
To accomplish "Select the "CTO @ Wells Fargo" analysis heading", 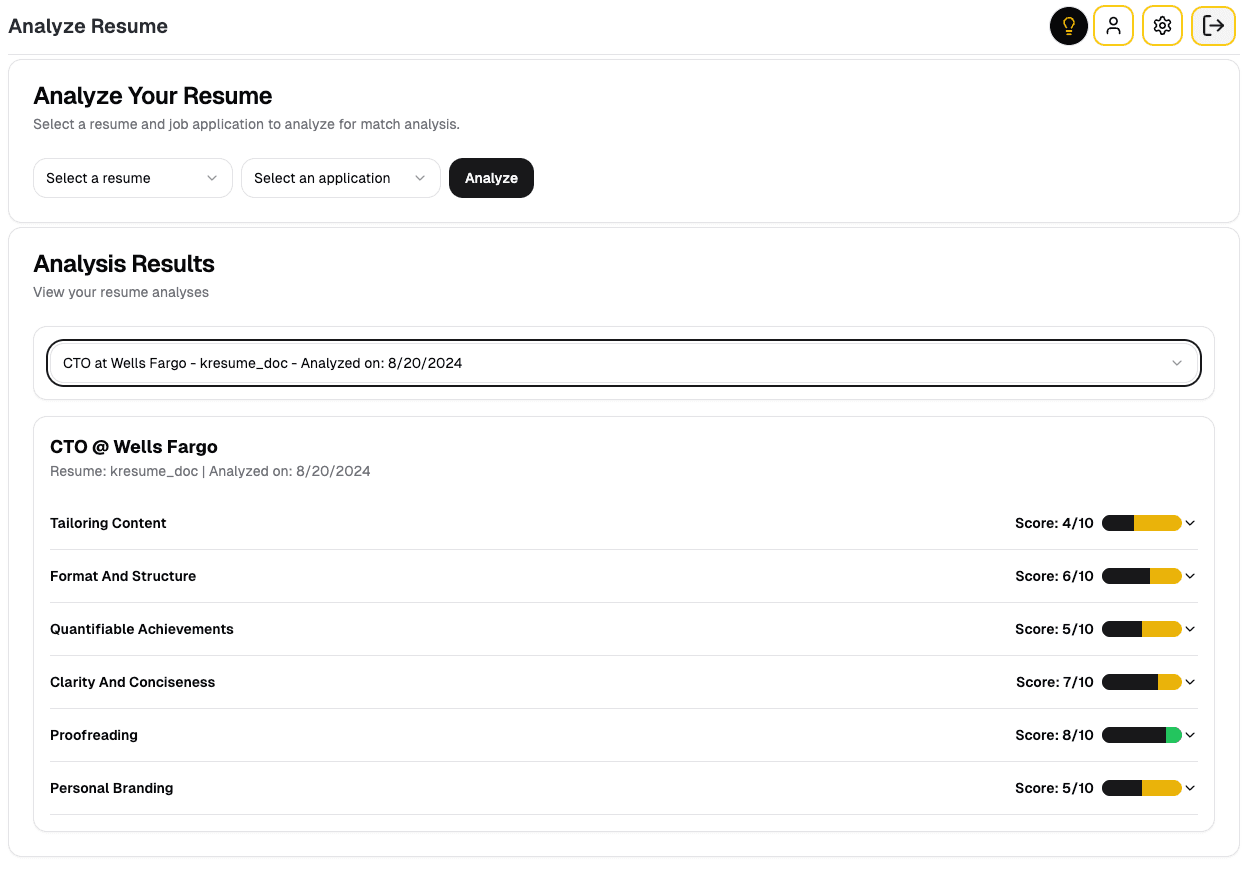I will tap(133, 446).
